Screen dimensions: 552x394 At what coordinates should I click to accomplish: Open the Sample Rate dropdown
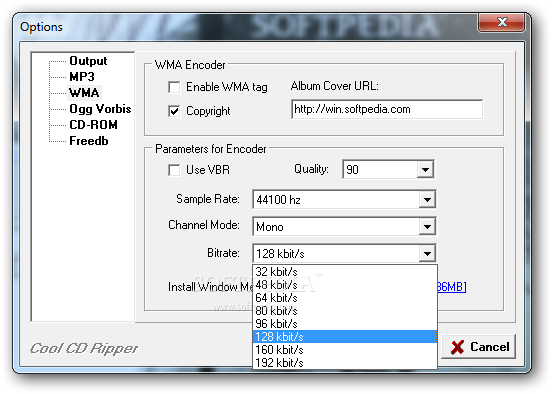click(427, 200)
